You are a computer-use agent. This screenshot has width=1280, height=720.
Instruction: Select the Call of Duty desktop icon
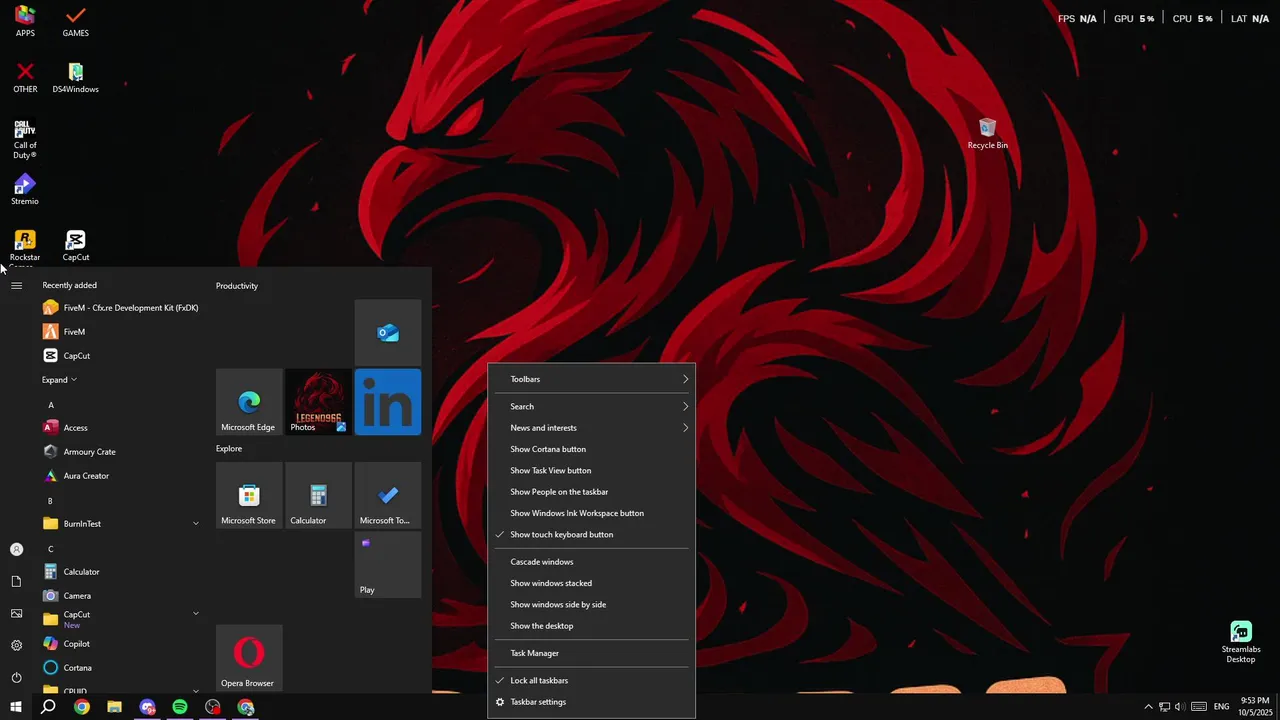click(25, 139)
